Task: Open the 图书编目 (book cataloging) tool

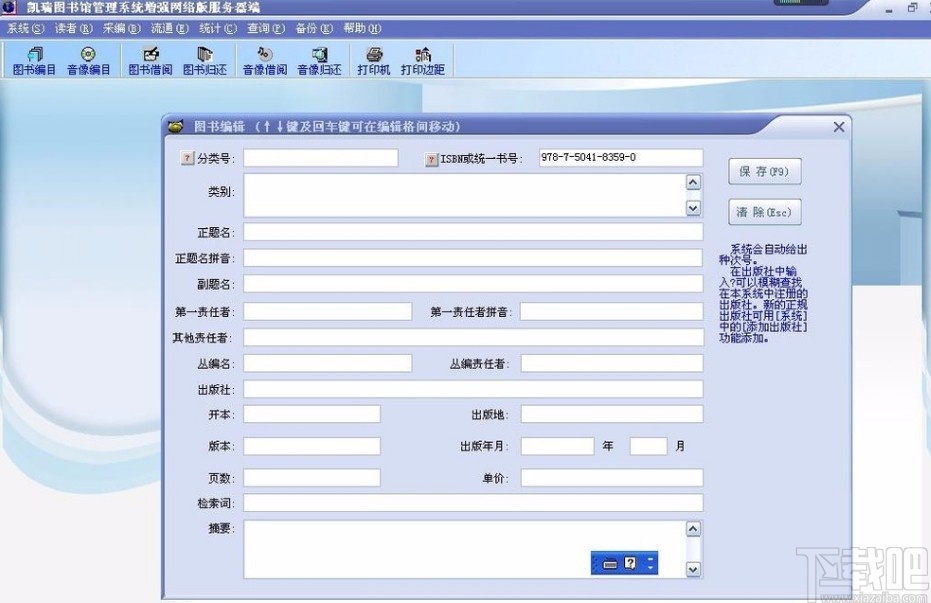Action: tap(33, 60)
